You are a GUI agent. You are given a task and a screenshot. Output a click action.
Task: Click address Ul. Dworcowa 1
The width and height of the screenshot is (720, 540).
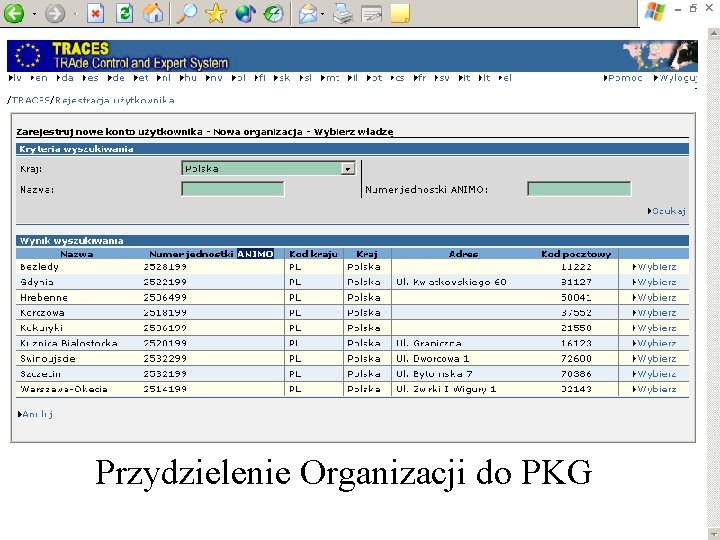pos(432,359)
